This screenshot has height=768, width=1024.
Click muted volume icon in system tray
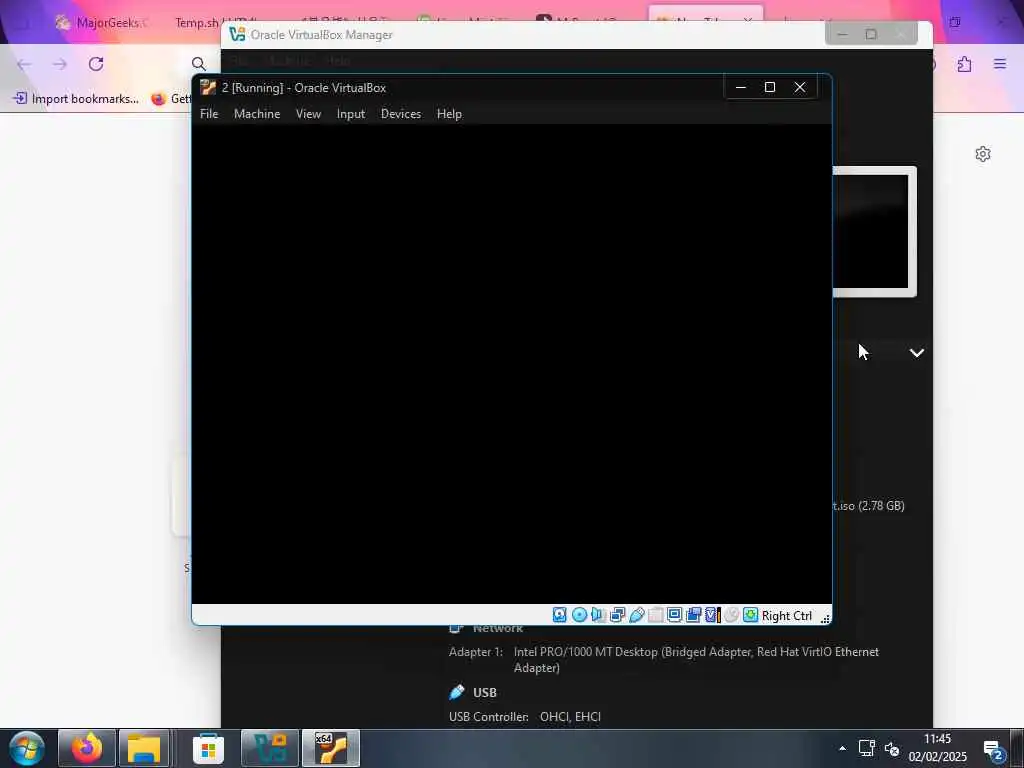coord(892,749)
